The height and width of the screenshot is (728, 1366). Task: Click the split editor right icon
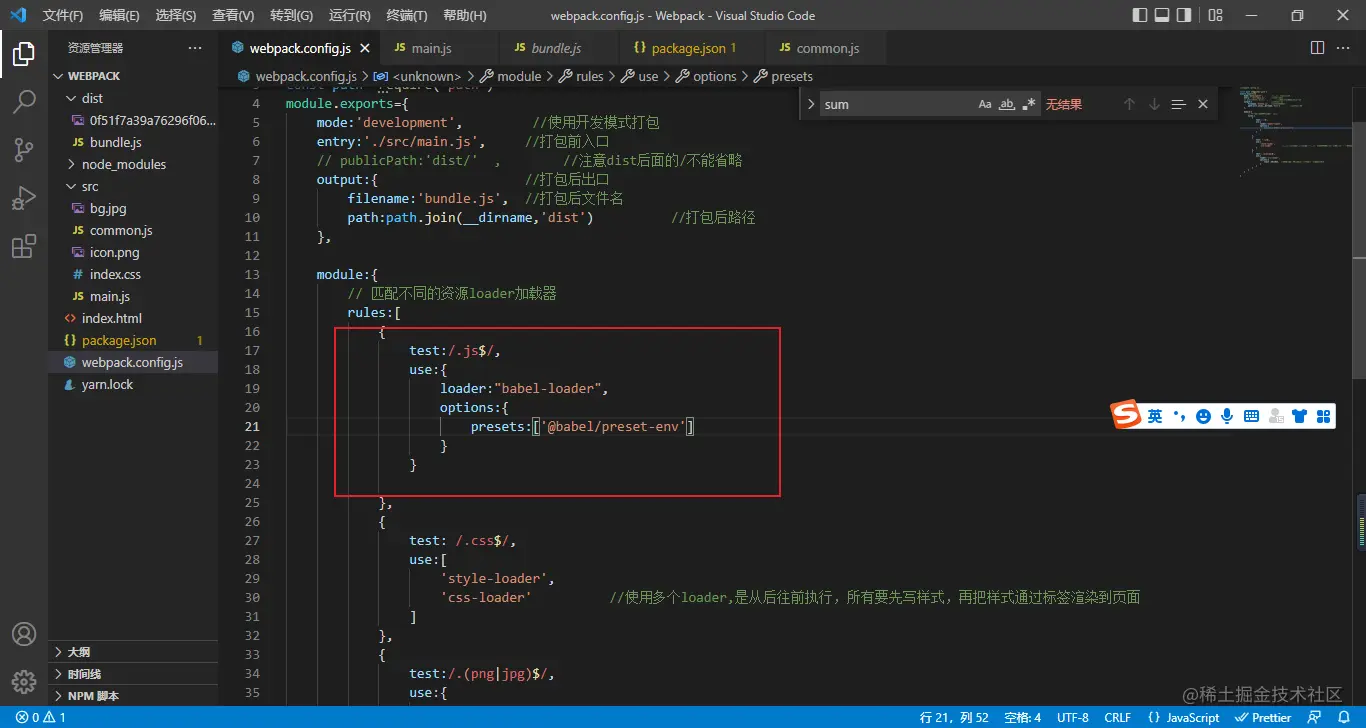[1317, 48]
